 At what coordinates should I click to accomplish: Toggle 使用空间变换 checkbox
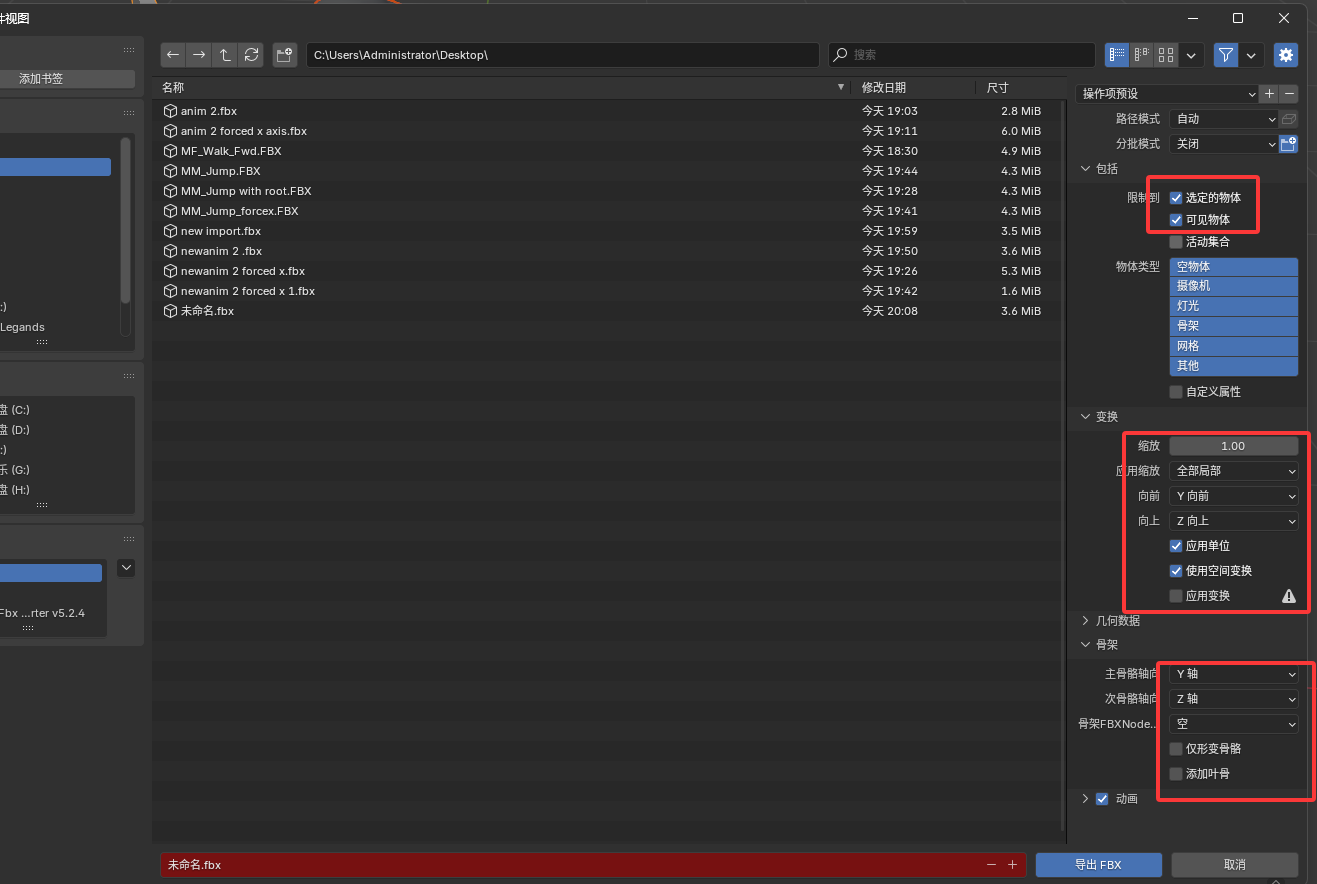click(1176, 571)
